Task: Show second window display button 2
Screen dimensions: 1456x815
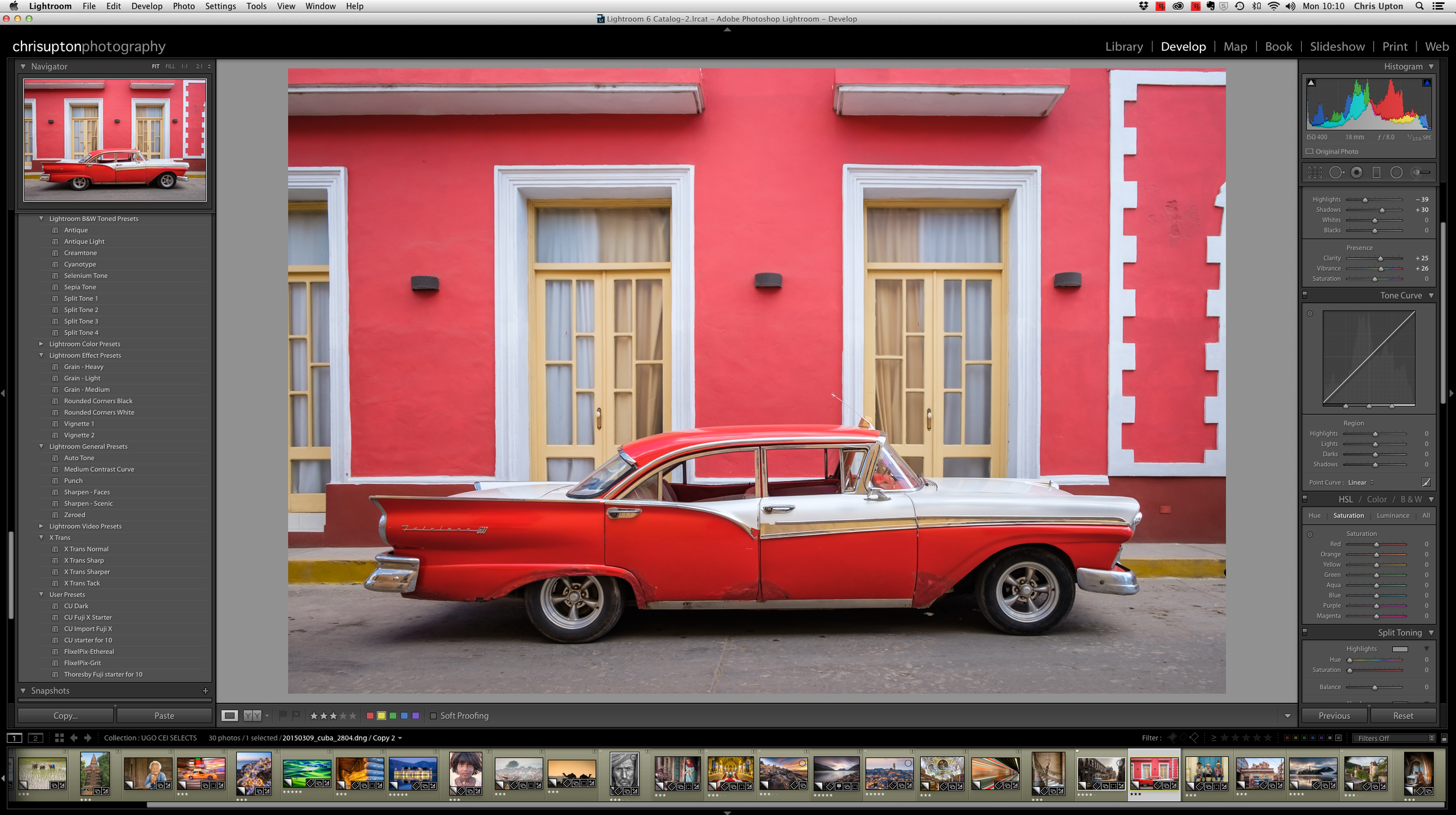Action: tap(36, 738)
